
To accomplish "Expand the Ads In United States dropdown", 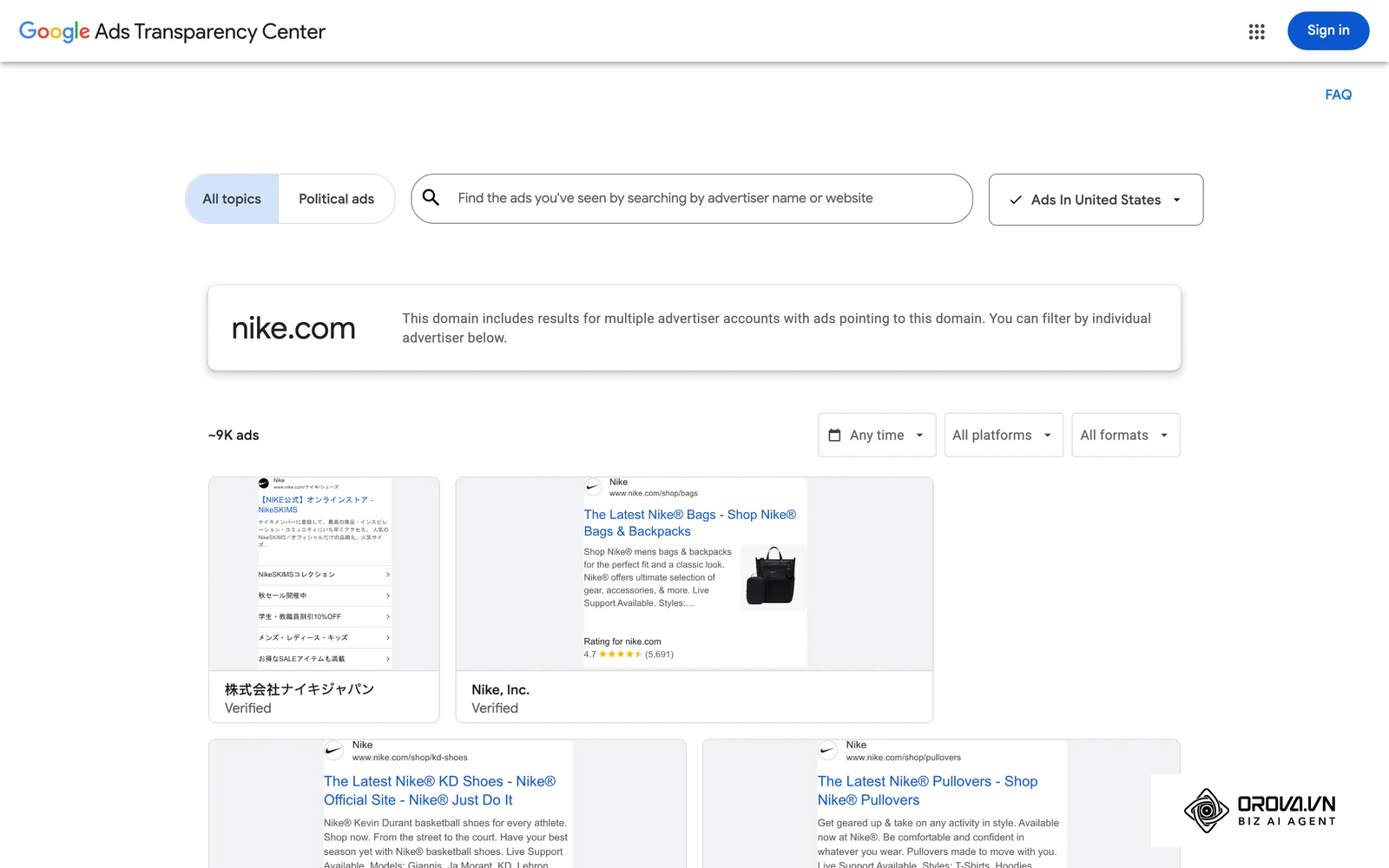I will tap(1096, 200).
